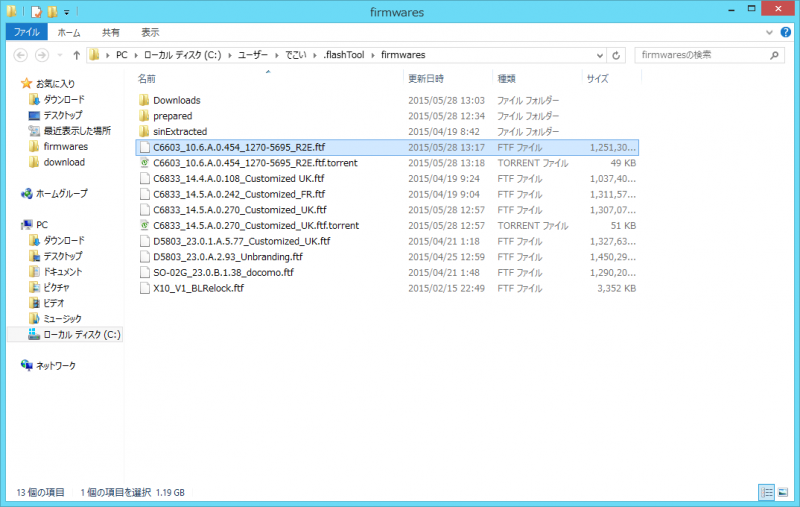This screenshot has width=800, height=507.
Task: Click the New Folder quick access icon
Action: click(52, 11)
